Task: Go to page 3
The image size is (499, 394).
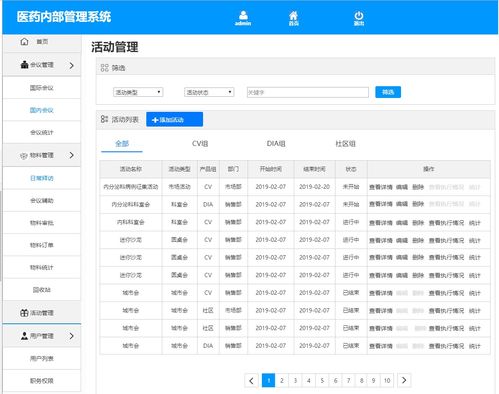Action: coord(295,380)
